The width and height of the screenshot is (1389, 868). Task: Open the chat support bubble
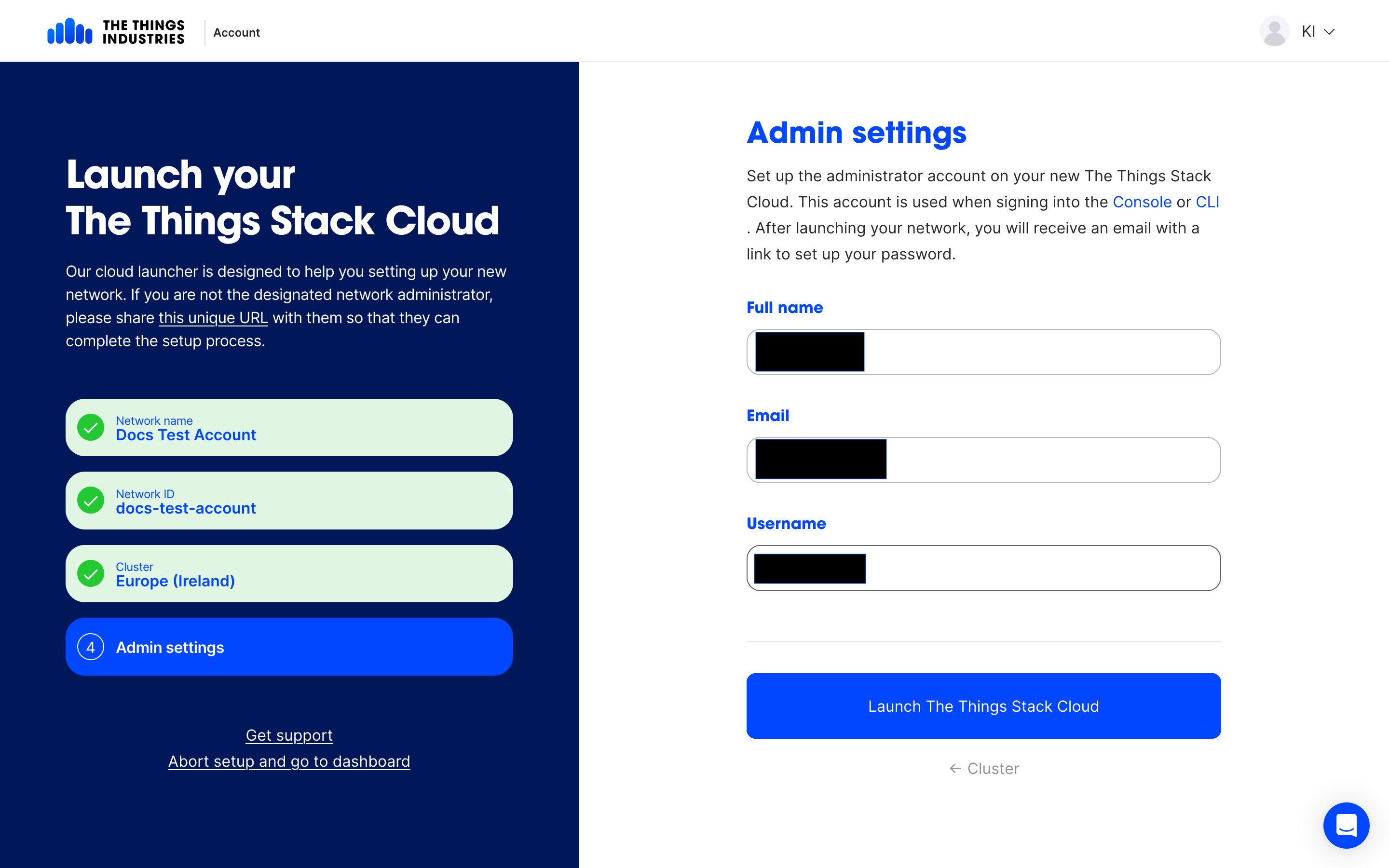pyautogui.click(x=1346, y=825)
